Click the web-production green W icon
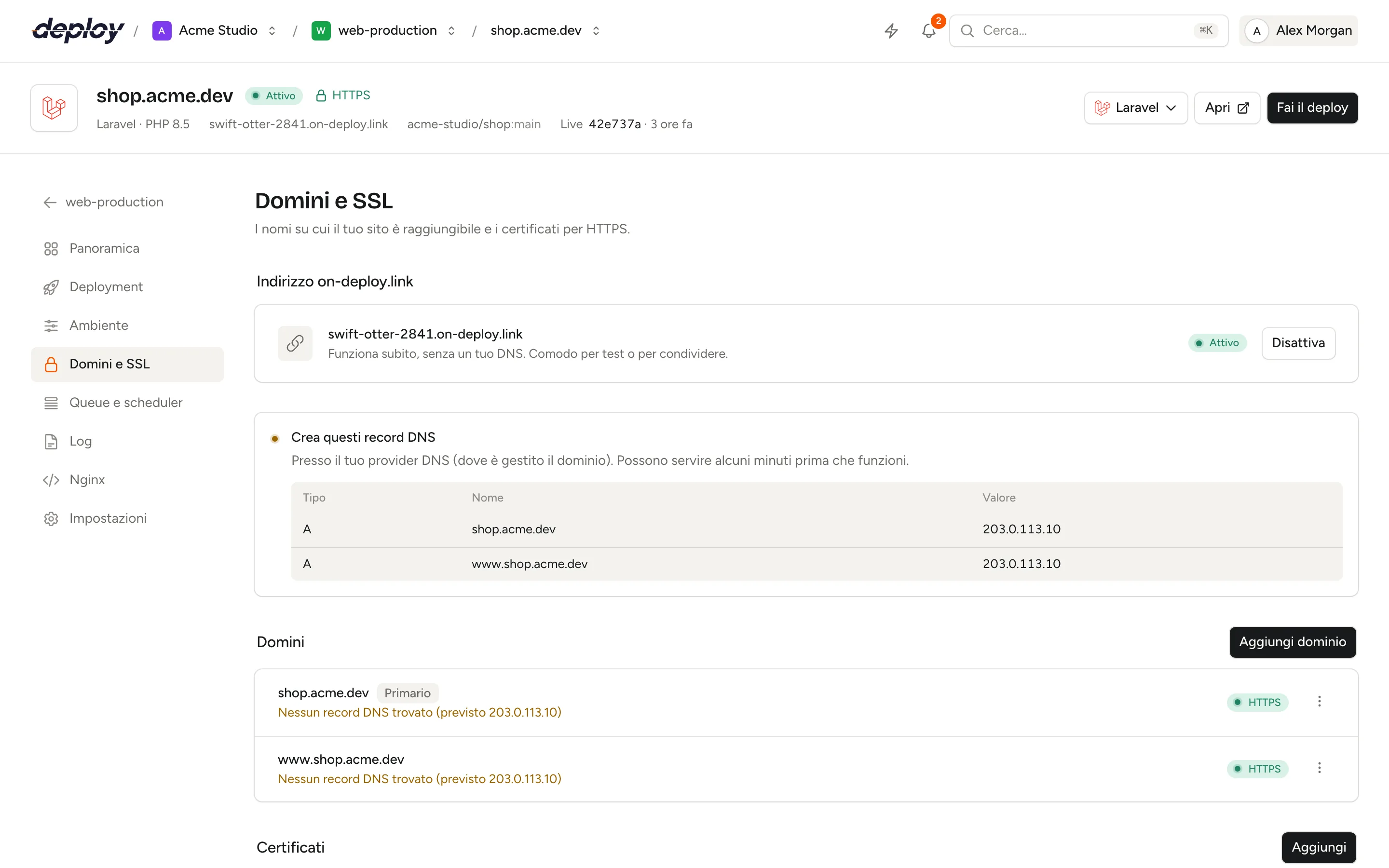Screen dimensions: 1389x868 [x=321, y=30]
